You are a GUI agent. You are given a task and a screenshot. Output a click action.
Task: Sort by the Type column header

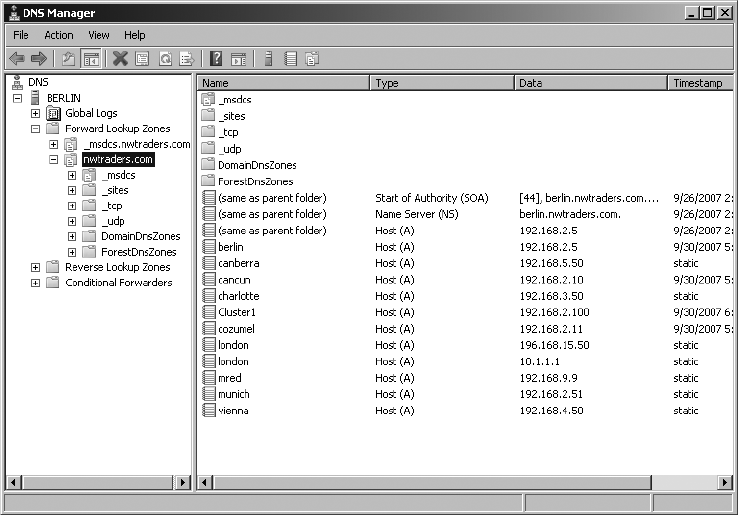coord(441,83)
